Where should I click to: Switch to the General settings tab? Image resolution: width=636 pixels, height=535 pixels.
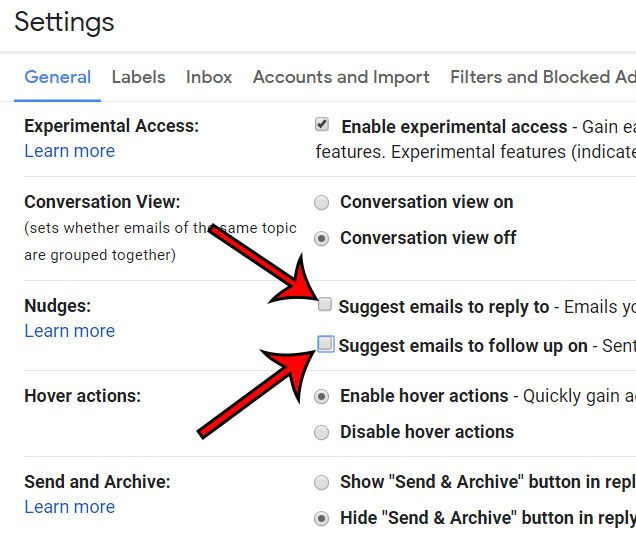57,77
